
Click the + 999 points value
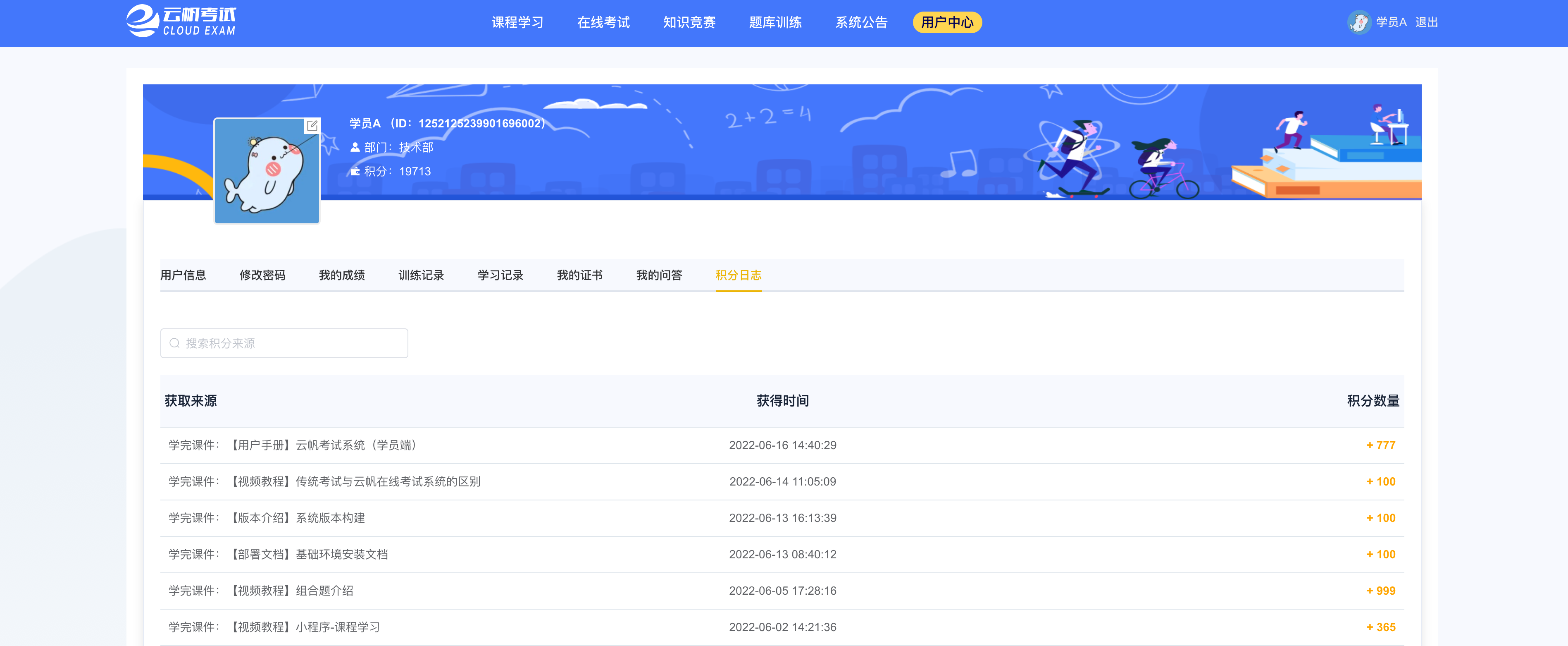[1380, 591]
